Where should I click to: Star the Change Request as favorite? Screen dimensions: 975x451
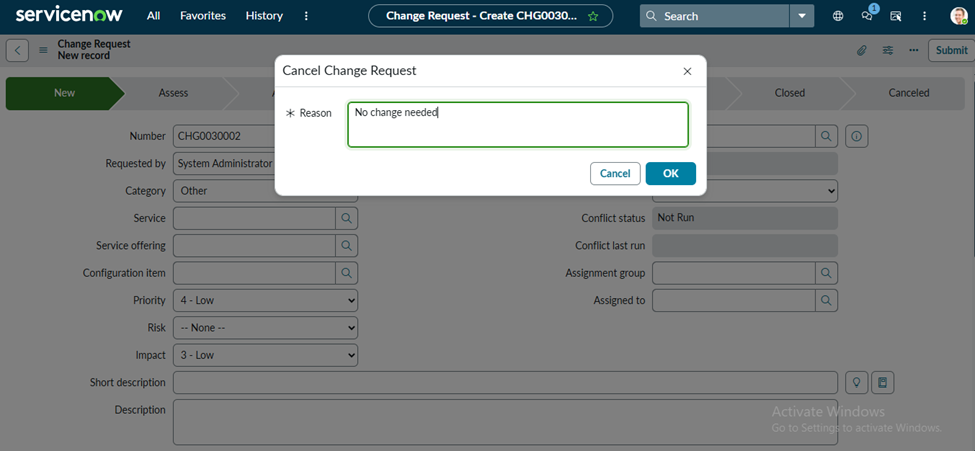593,16
